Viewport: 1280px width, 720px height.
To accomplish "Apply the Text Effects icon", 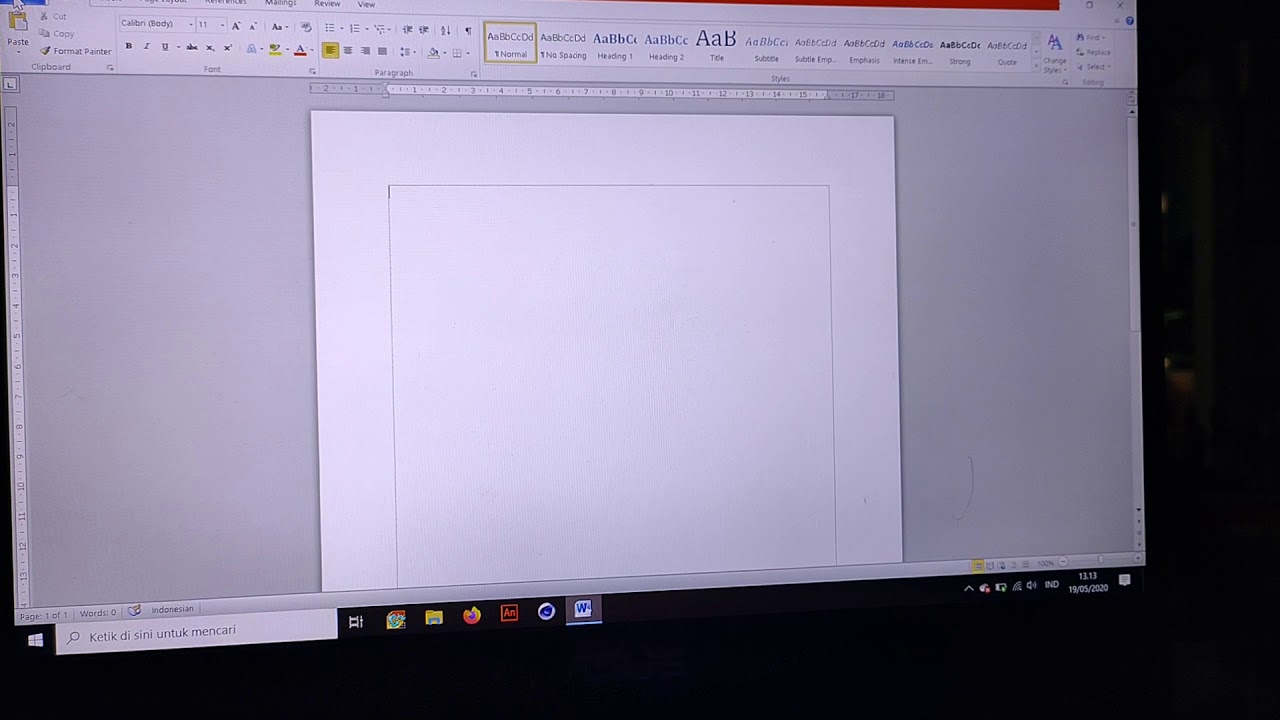I will click(251, 49).
